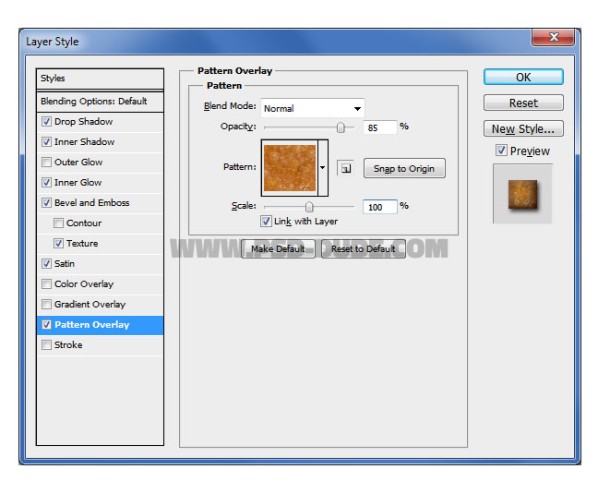Viewport: 600px width, 493px height.
Task: Open the Styles section
Action: click(x=100, y=78)
